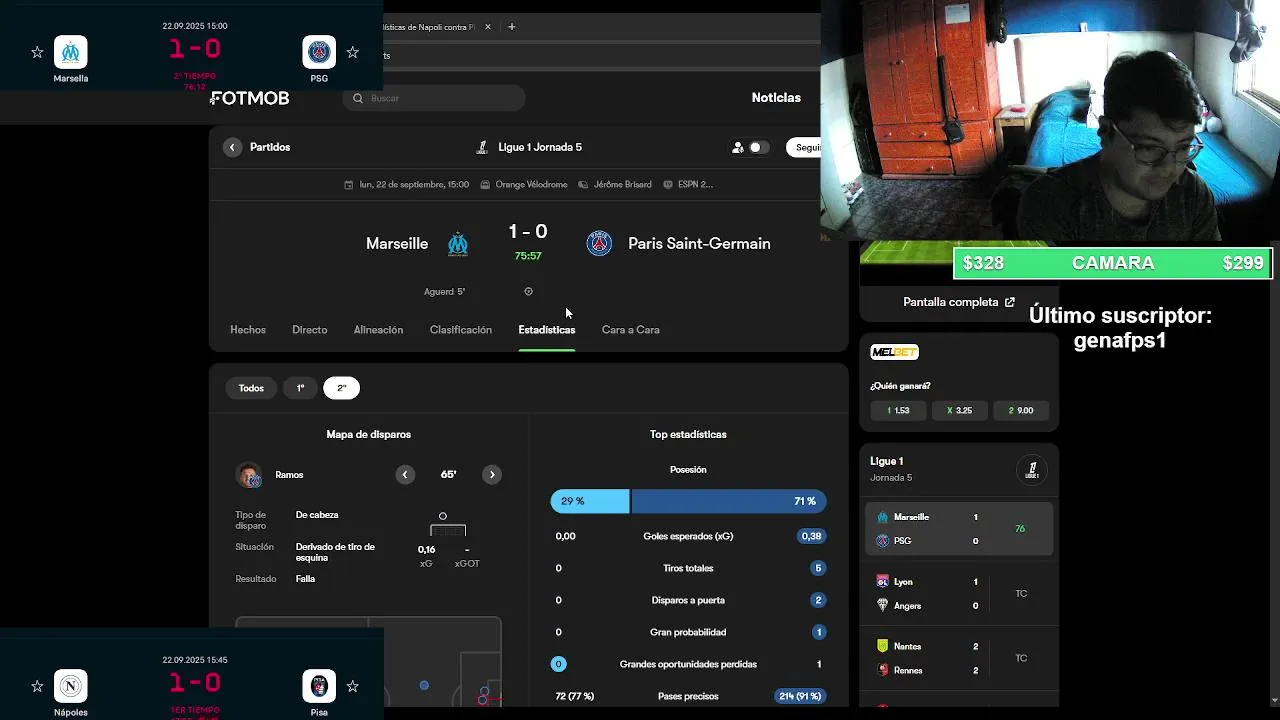This screenshot has height=720, width=1280.
Task: Open Ligue 1 Jornada 5 link
Action: click(529, 147)
